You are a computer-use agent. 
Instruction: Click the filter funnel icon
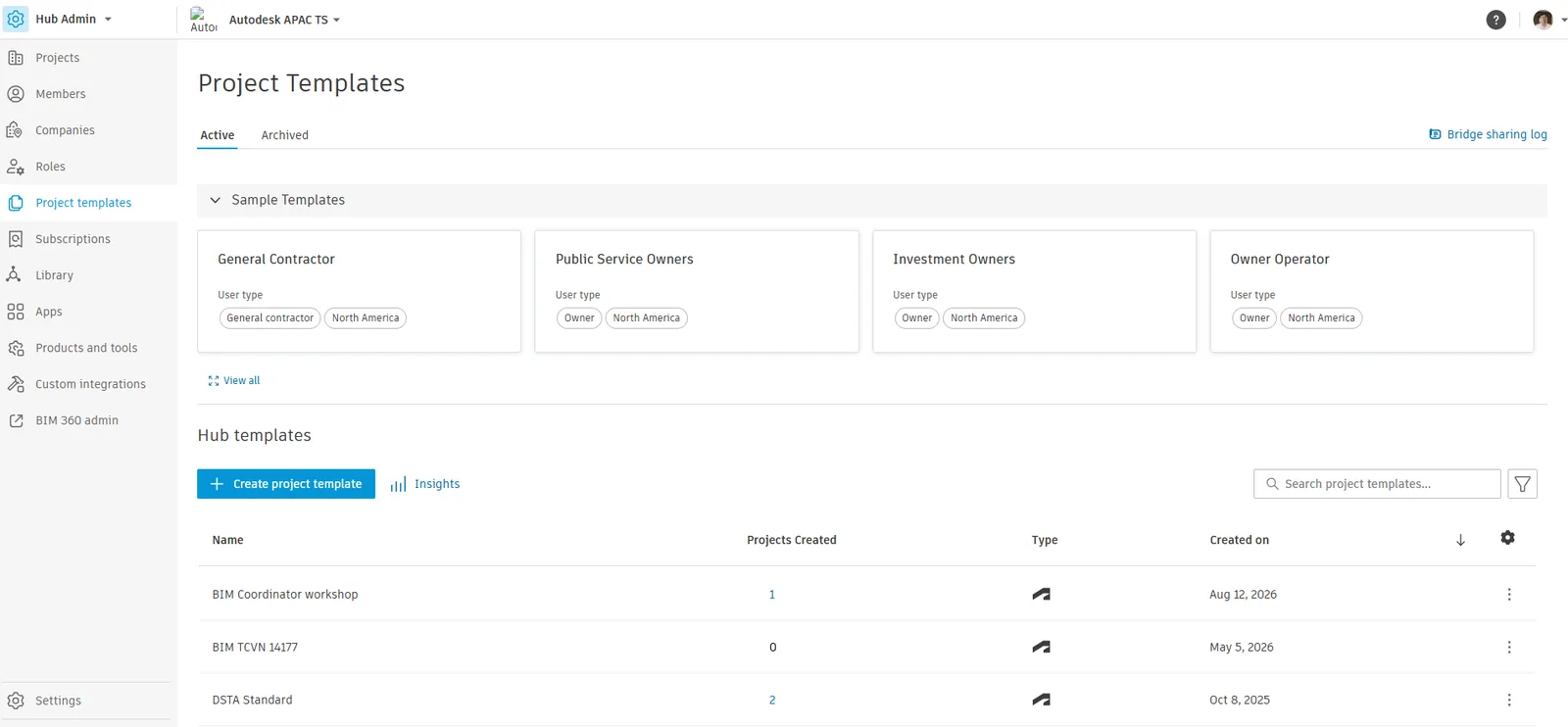(1523, 484)
